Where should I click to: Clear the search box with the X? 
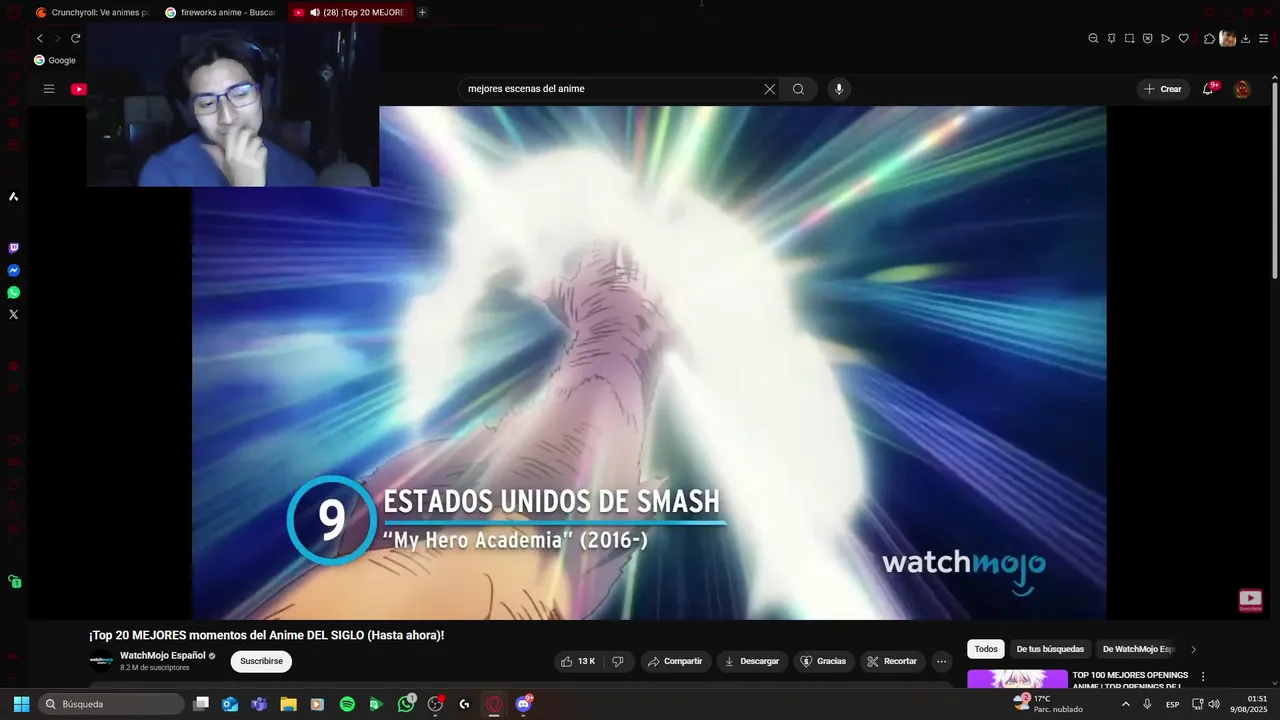pyautogui.click(x=770, y=89)
